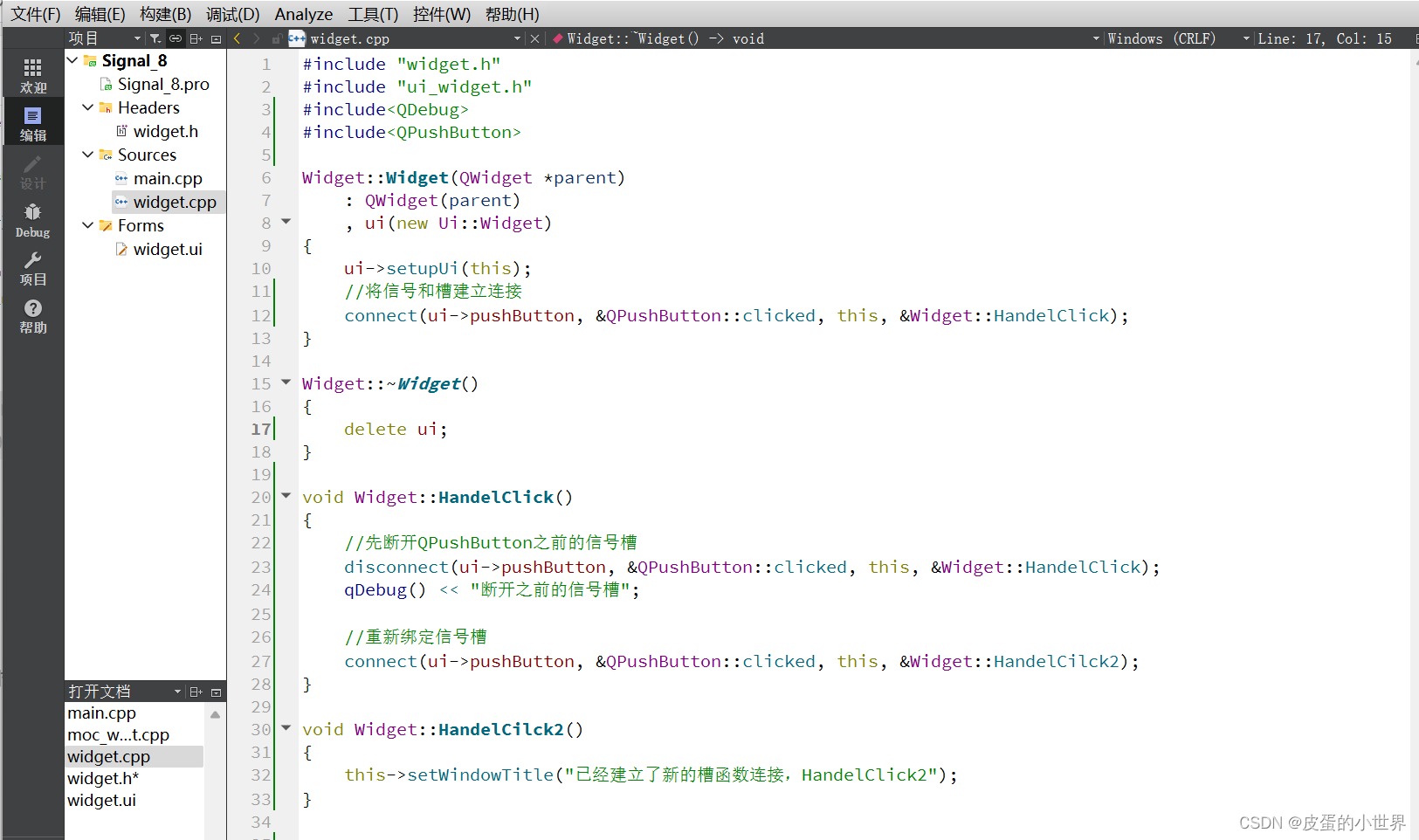Screen dimensions: 1419x840
Task: Close the project side panel
Action: [x=216, y=38]
